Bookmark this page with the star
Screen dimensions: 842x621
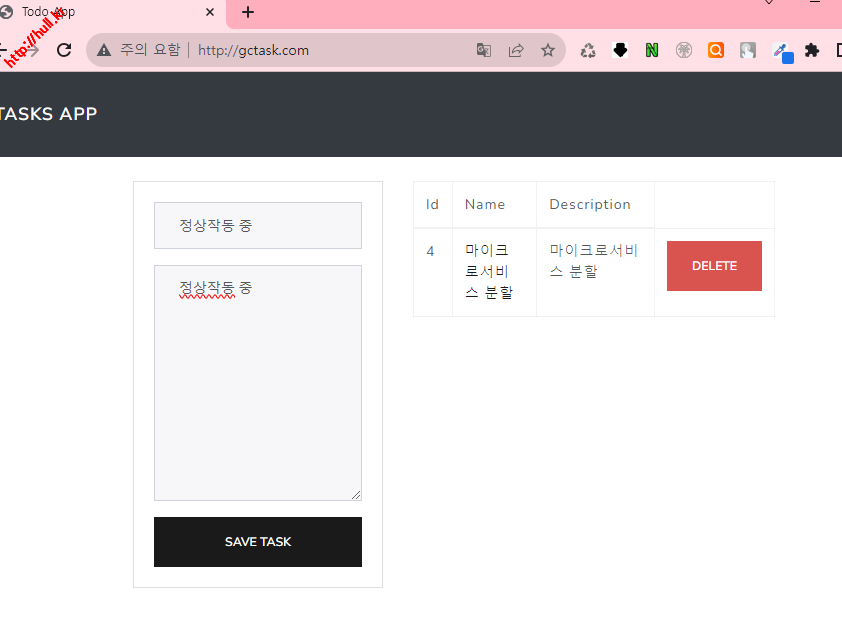(548, 50)
